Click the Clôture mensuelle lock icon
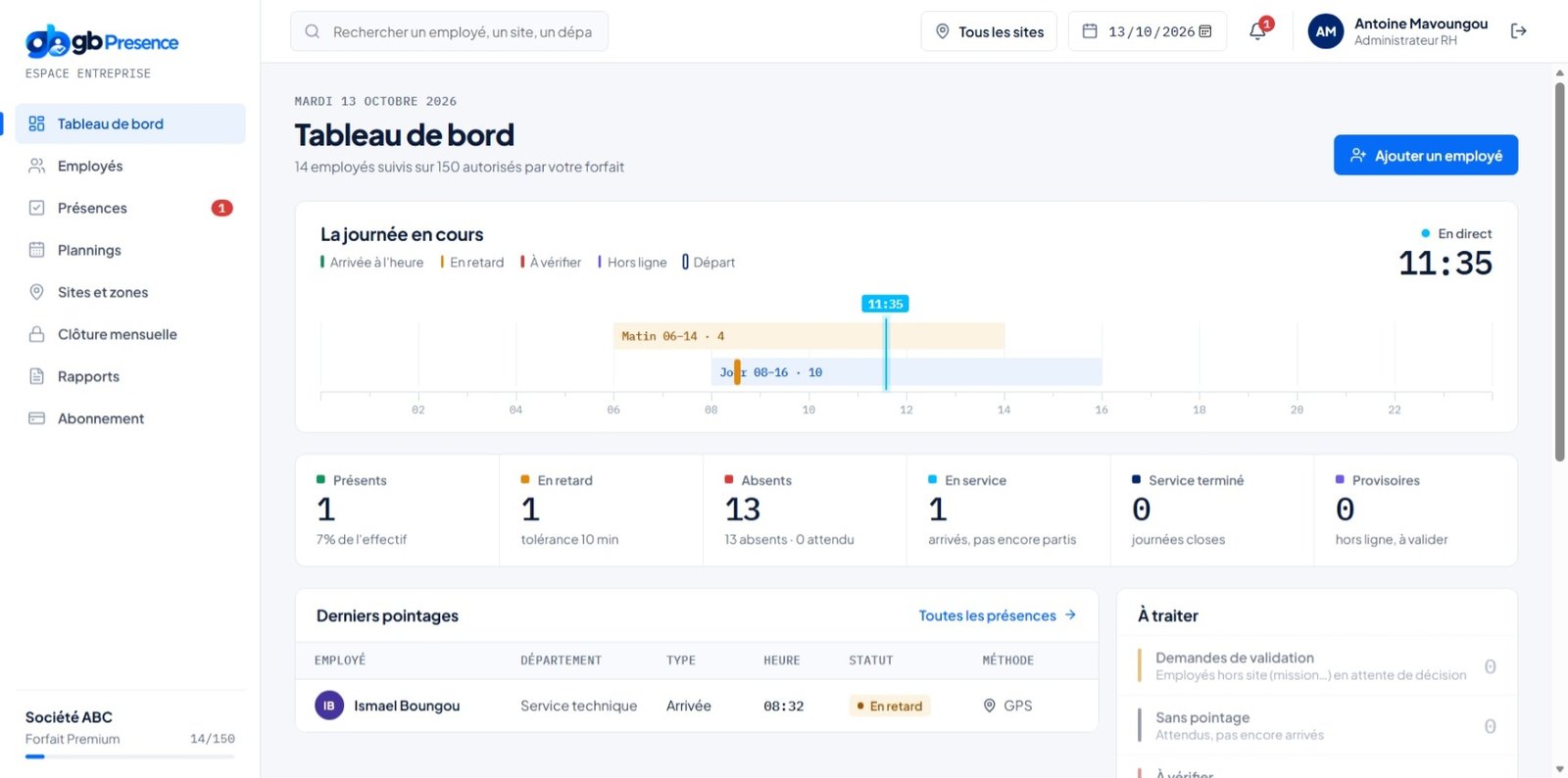The width and height of the screenshot is (1568, 778). pyautogui.click(x=36, y=334)
